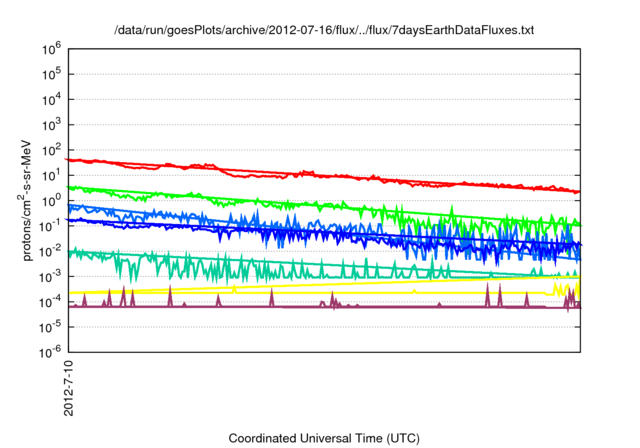Click the 10^-1 y-axis tick label
This screenshot has height=448, width=640.
[51, 226]
